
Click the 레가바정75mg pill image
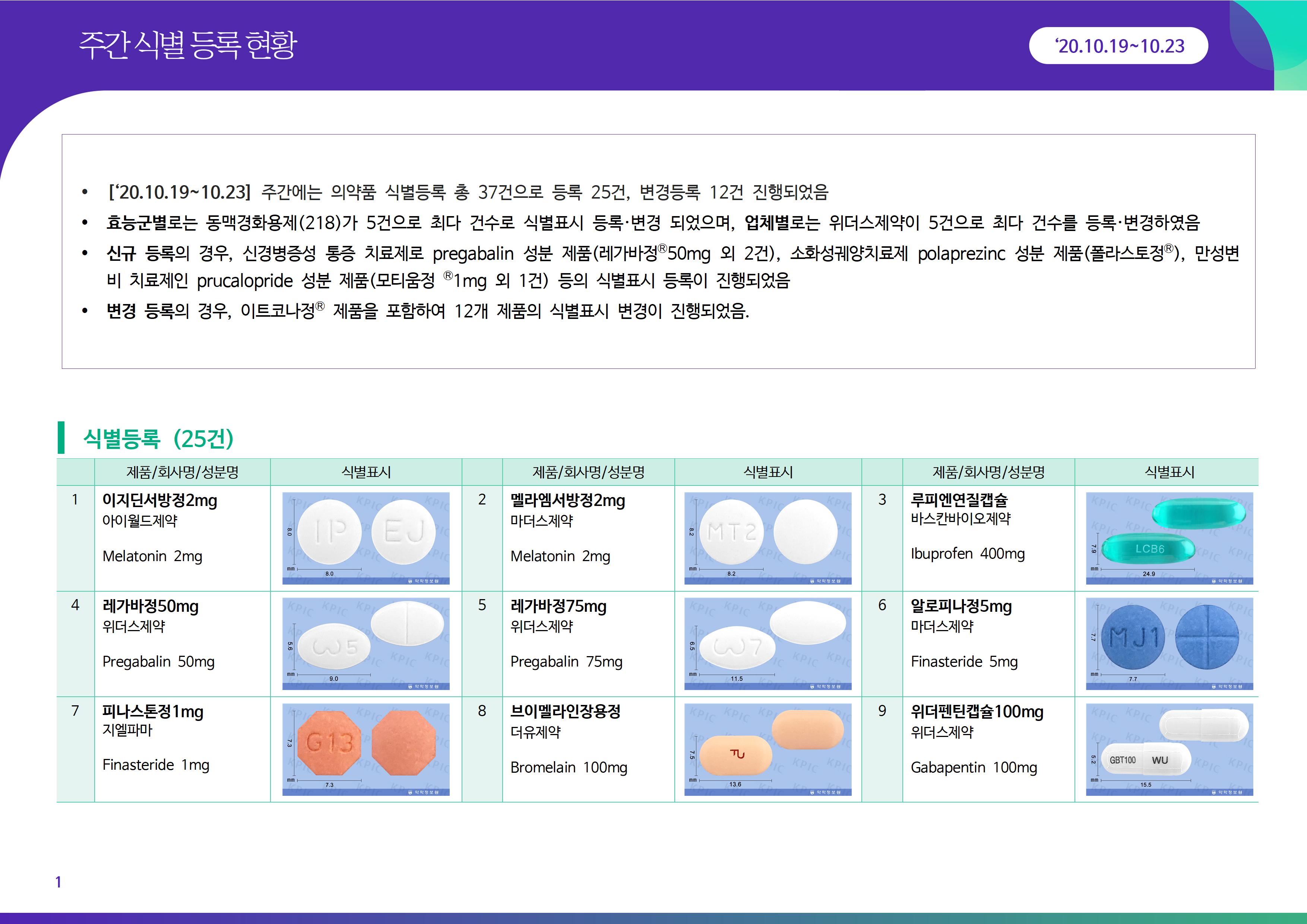pyautogui.click(x=768, y=643)
